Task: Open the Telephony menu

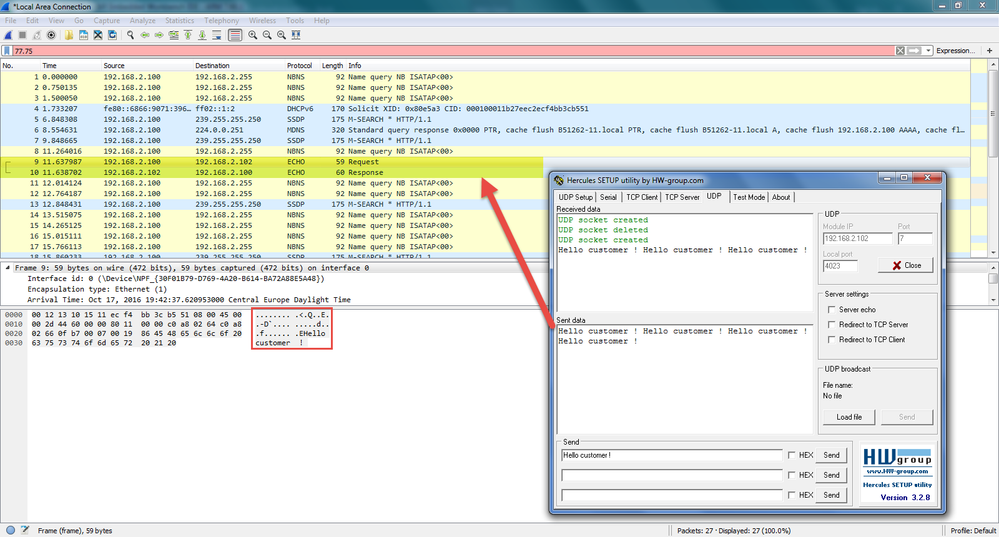Action: coord(222,20)
